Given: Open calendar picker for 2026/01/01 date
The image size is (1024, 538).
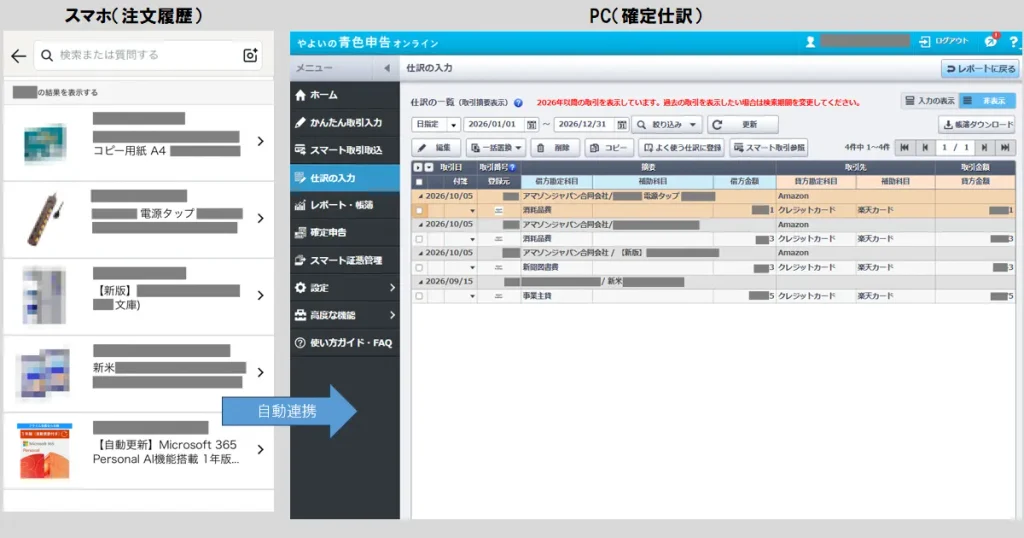Looking at the screenshot, I should 532,124.
